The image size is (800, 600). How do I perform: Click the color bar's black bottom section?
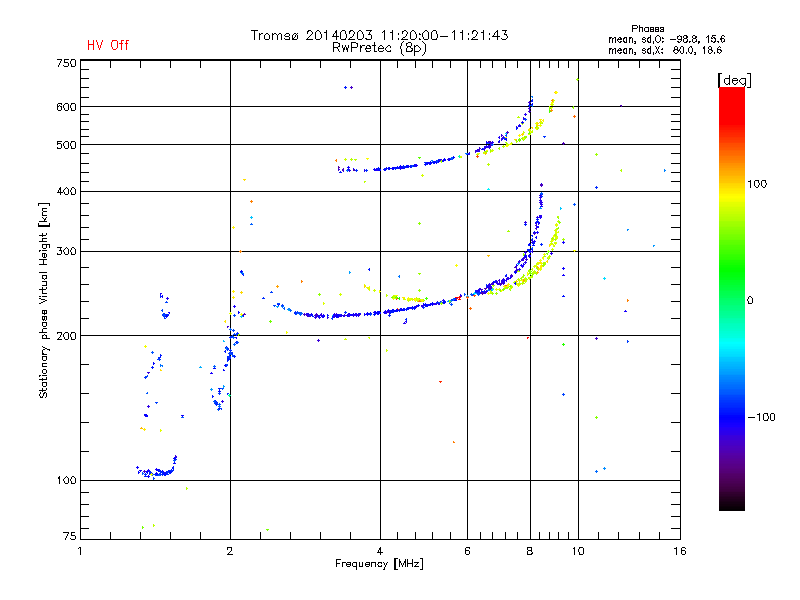point(732,503)
